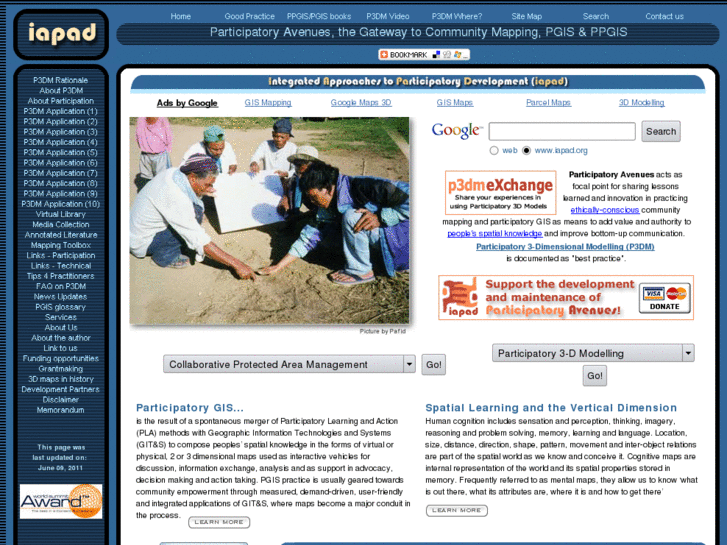
Task: Open About P3DM in sidebar
Action: pyautogui.click(x=61, y=90)
